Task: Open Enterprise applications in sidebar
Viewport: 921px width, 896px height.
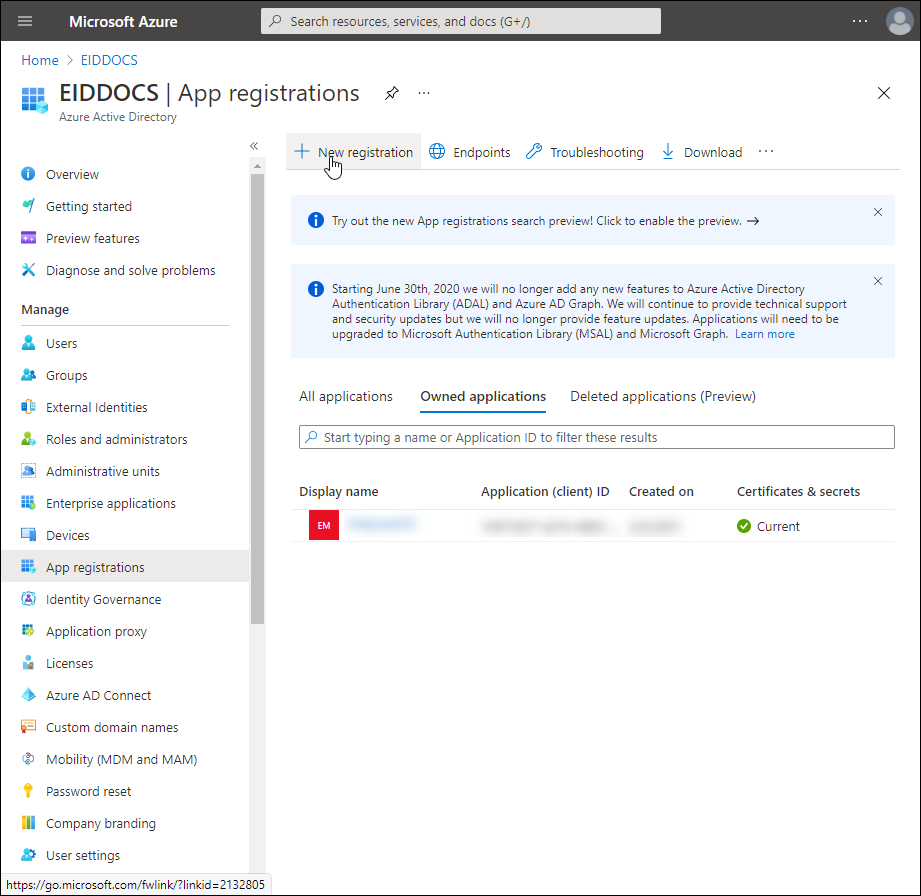Action: pyautogui.click(x=110, y=503)
